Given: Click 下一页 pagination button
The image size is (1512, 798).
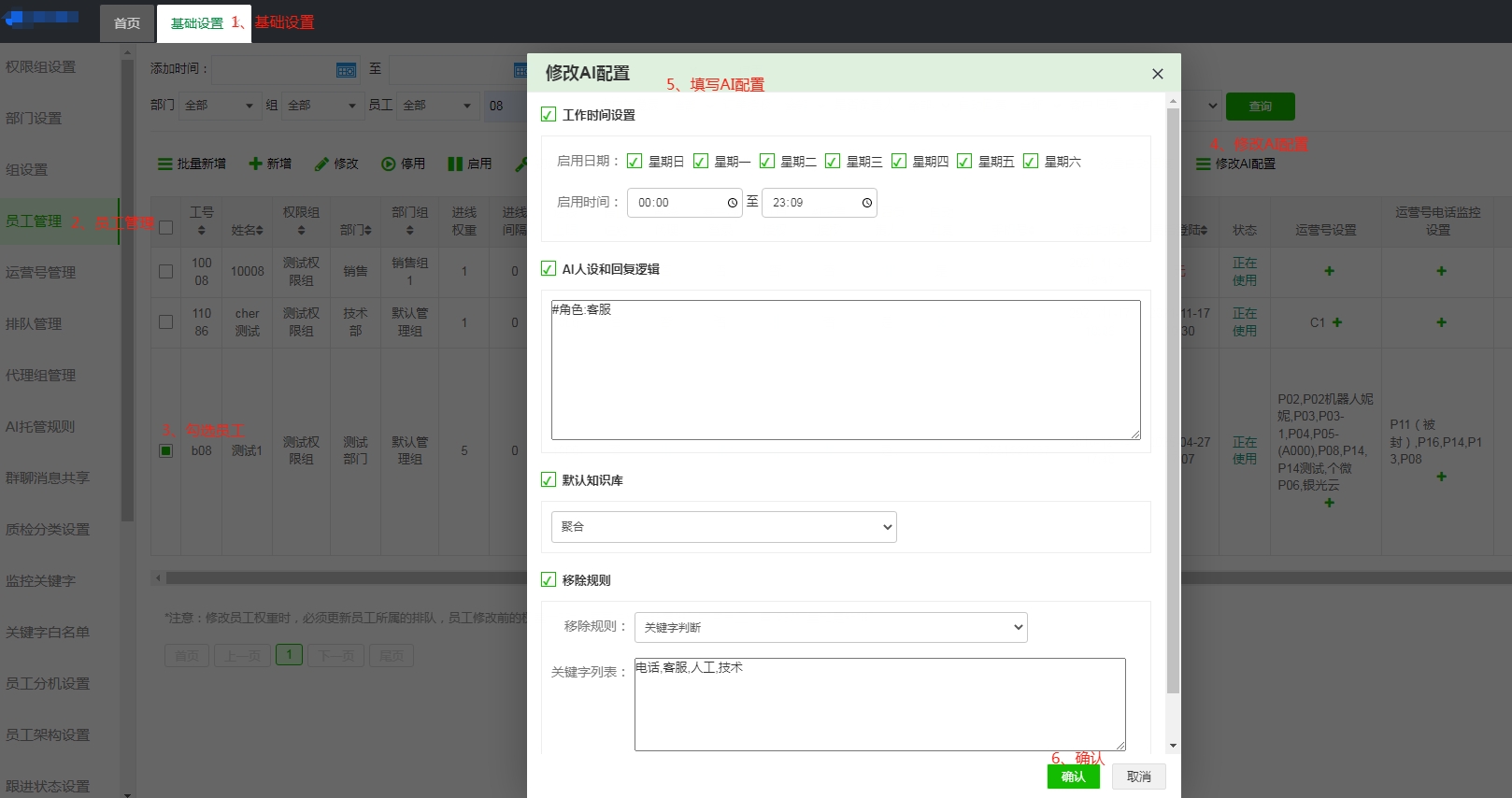Looking at the screenshot, I should 336,655.
